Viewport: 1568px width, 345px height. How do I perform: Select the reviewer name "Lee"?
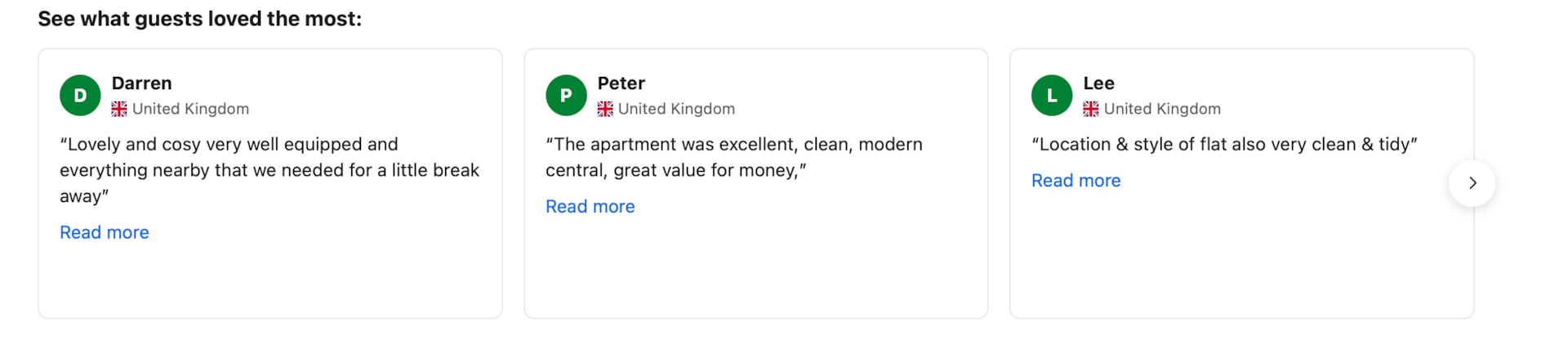1098,83
